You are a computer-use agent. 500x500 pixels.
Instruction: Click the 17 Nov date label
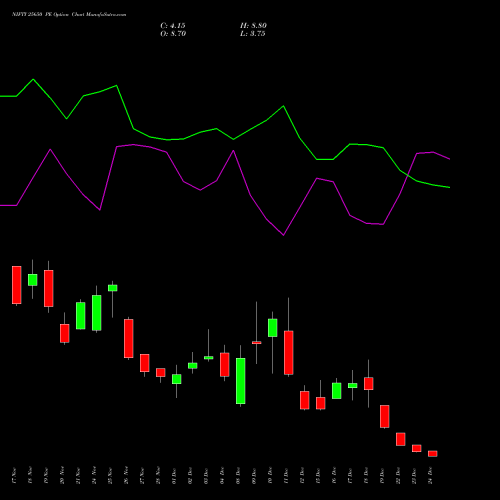tap(14, 476)
